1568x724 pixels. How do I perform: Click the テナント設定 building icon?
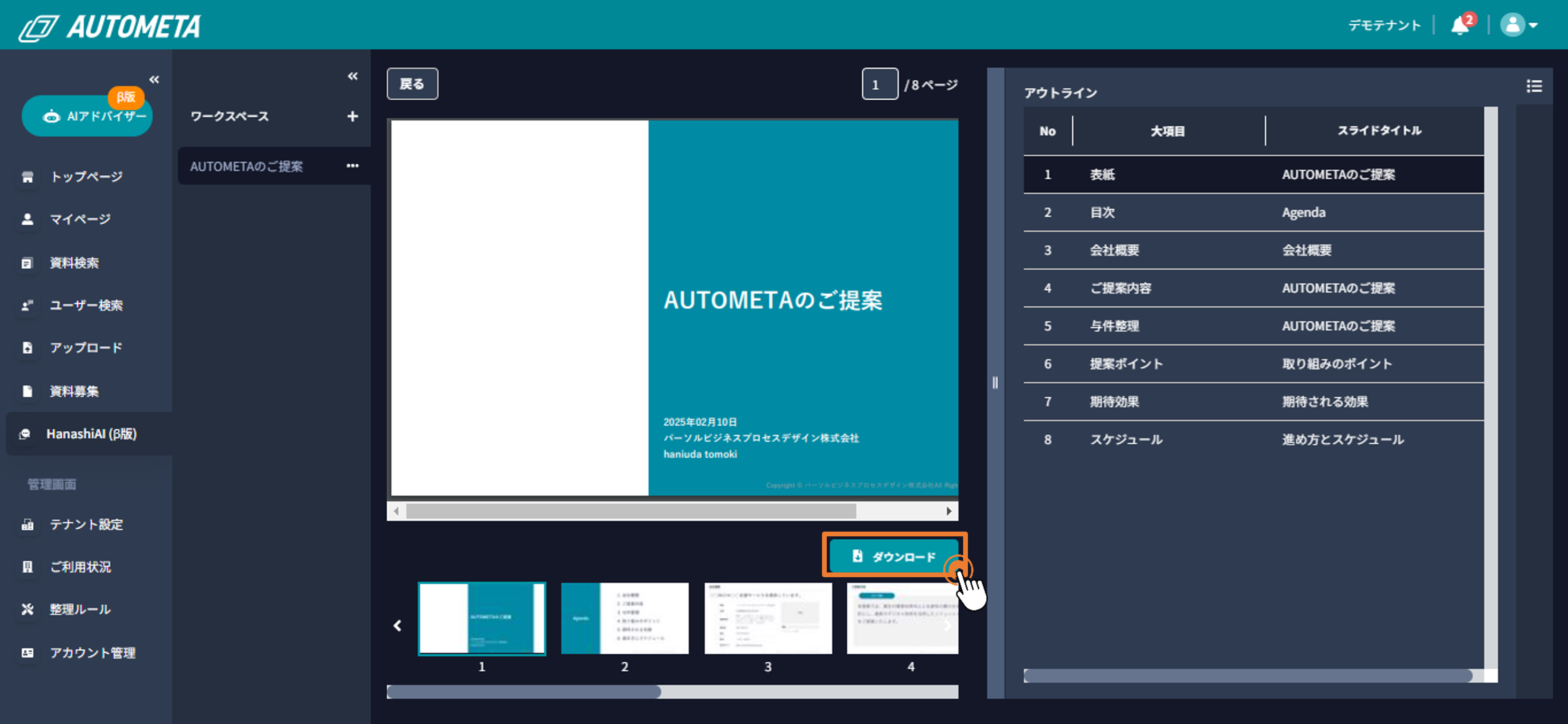(28, 524)
